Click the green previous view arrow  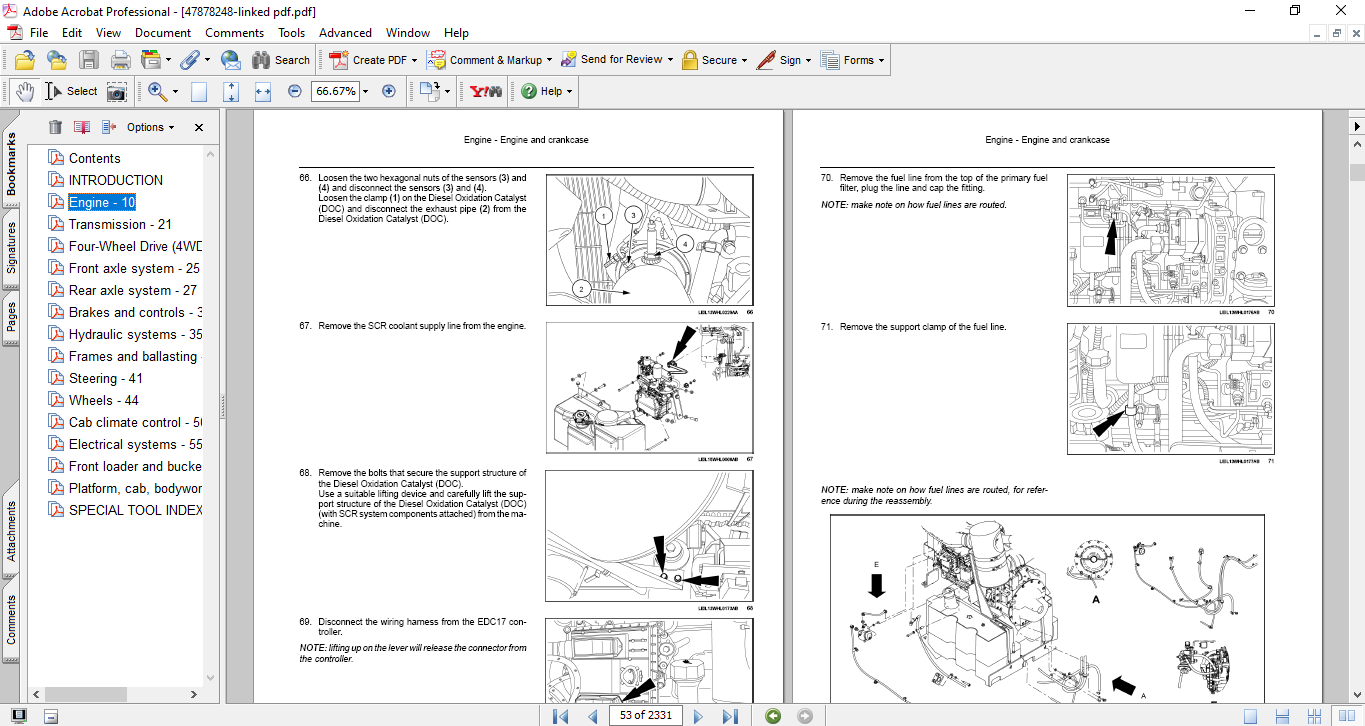(x=772, y=716)
